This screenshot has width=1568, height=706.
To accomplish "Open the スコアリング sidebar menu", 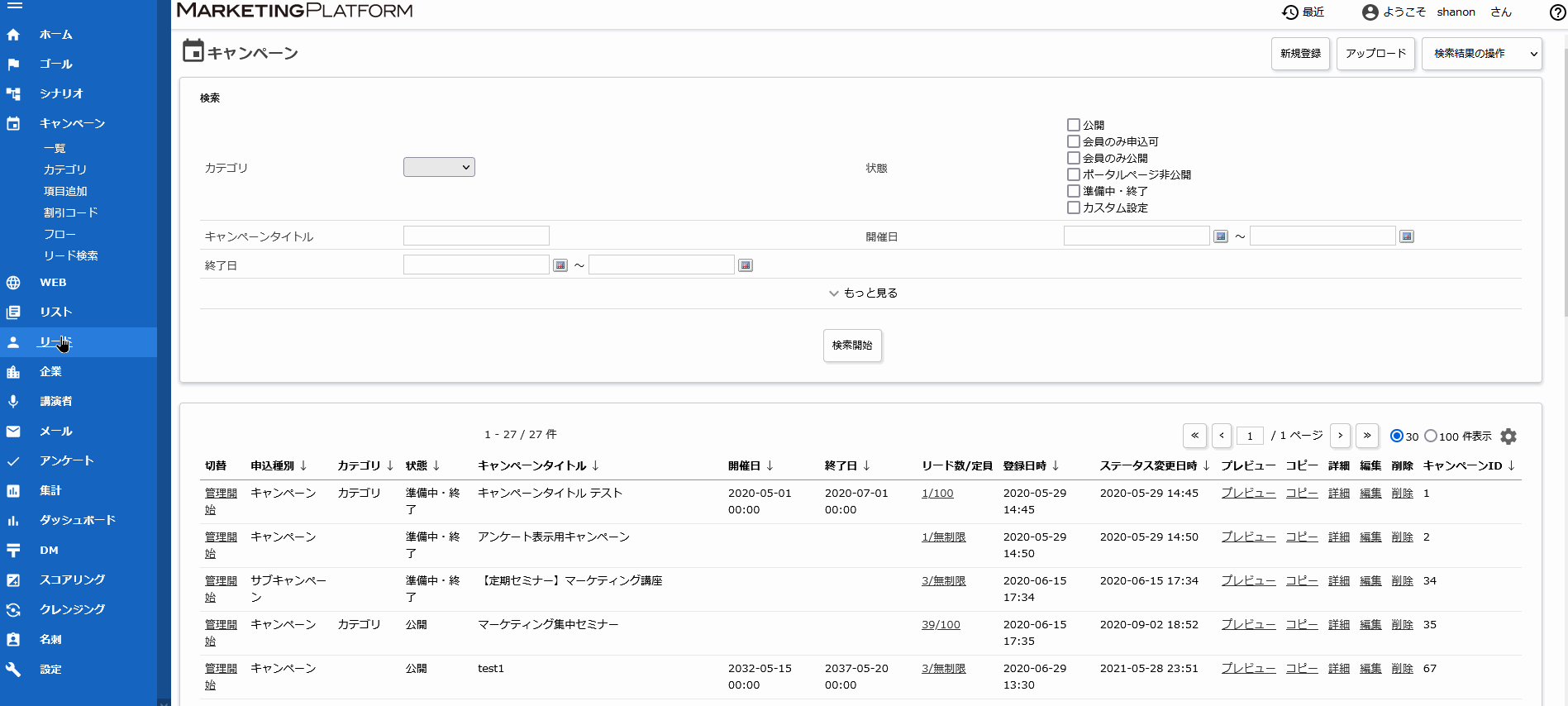I will click(x=72, y=580).
